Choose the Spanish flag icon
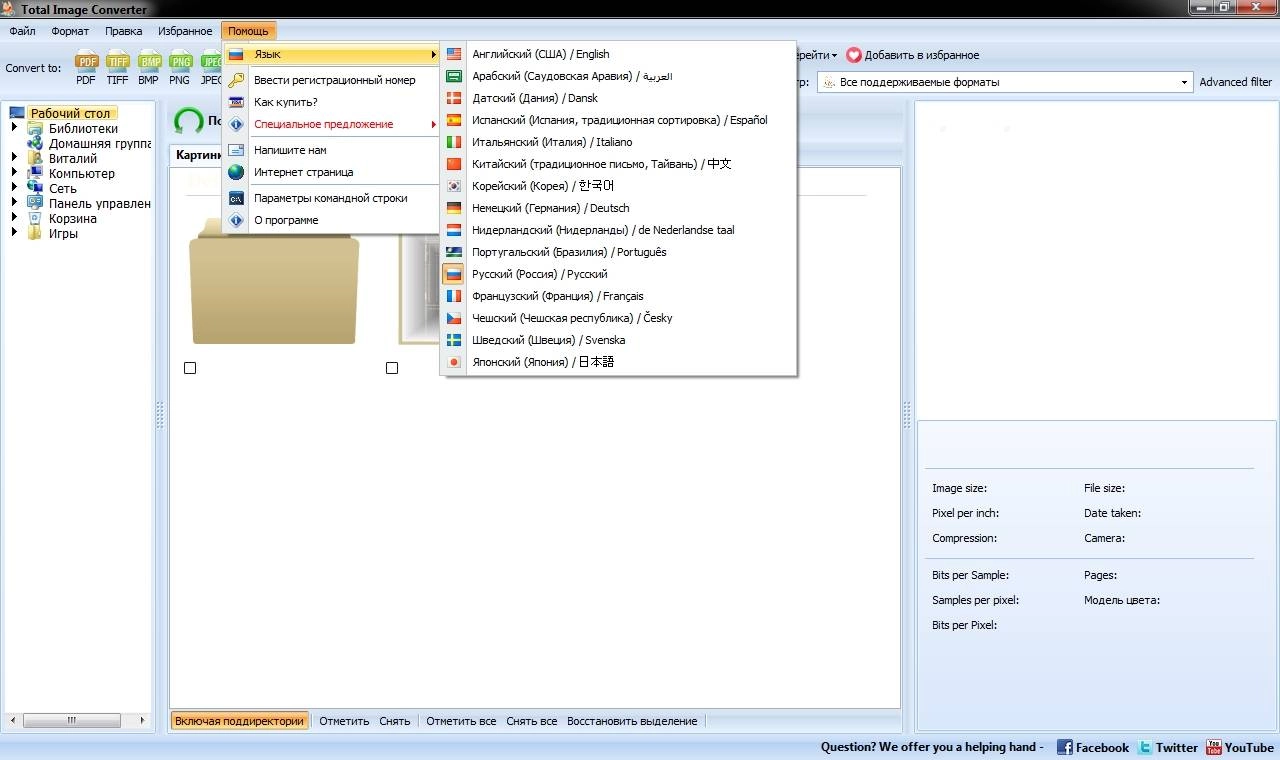The height and width of the screenshot is (760, 1280). pos(454,120)
